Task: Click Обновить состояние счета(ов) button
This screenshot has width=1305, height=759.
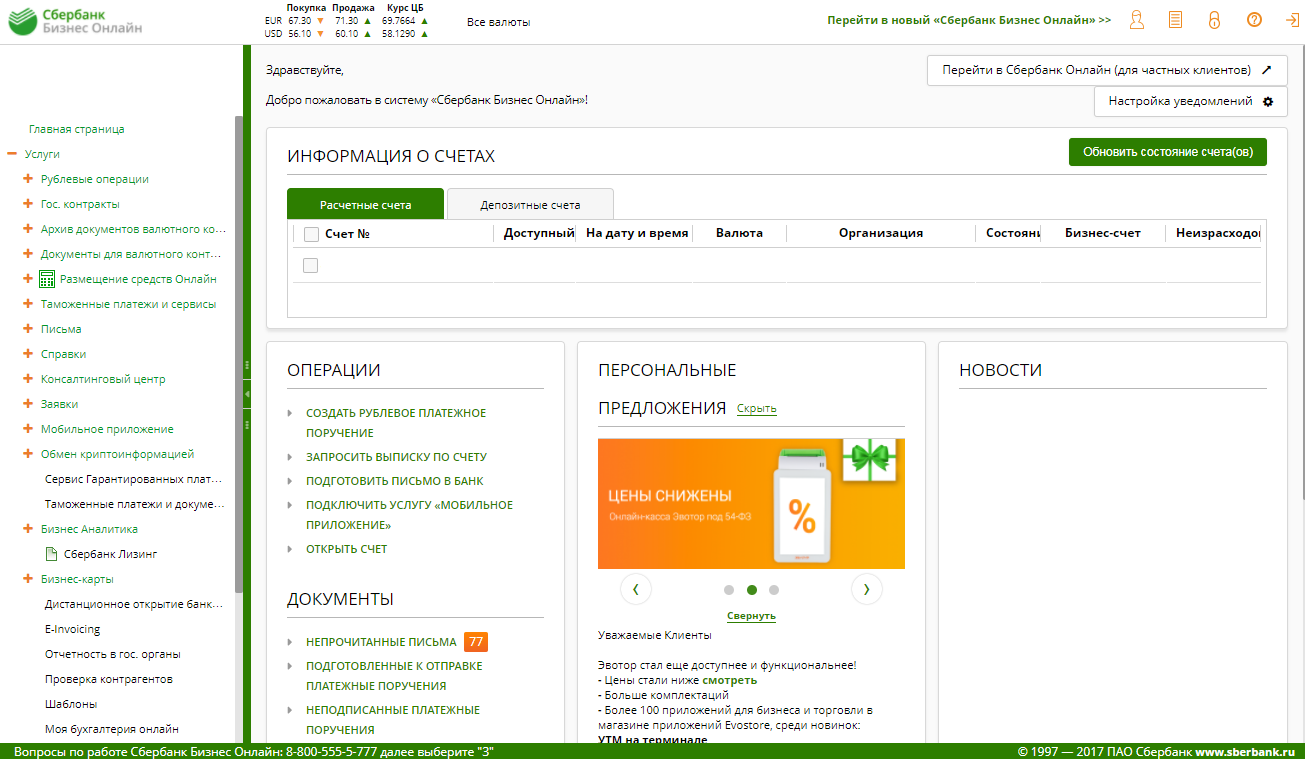Action: 1168,152
